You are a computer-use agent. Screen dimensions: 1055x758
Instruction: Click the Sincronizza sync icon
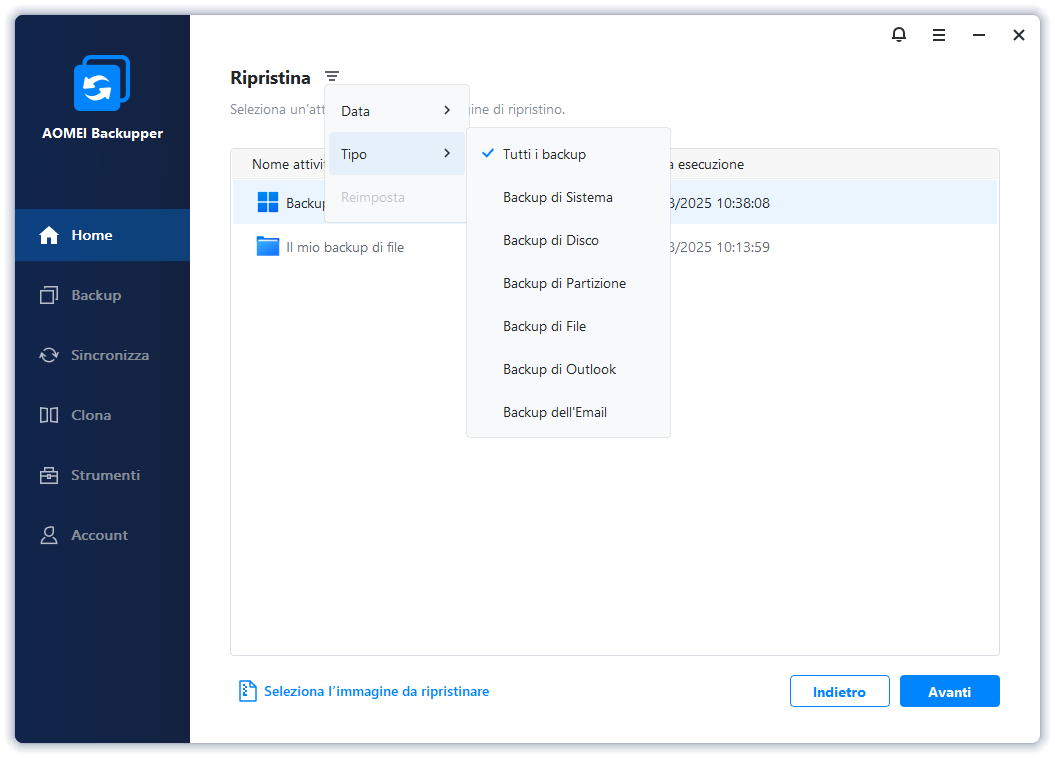coord(48,355)
